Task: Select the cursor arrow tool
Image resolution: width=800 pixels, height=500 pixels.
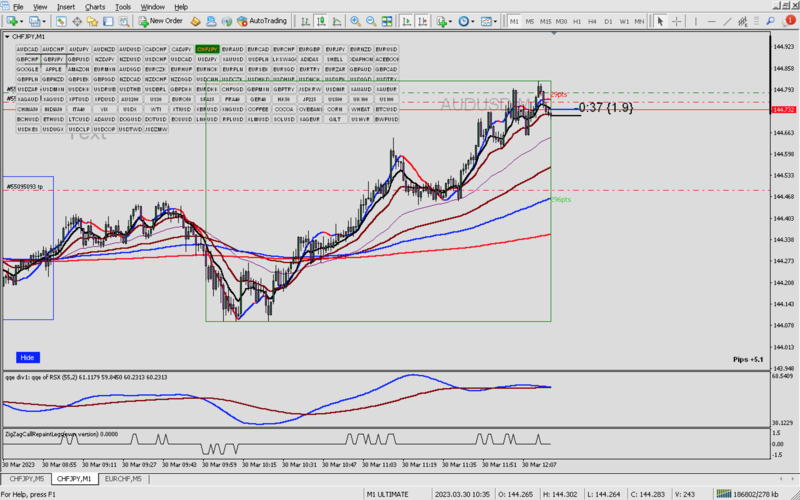Action: (660, 21)
